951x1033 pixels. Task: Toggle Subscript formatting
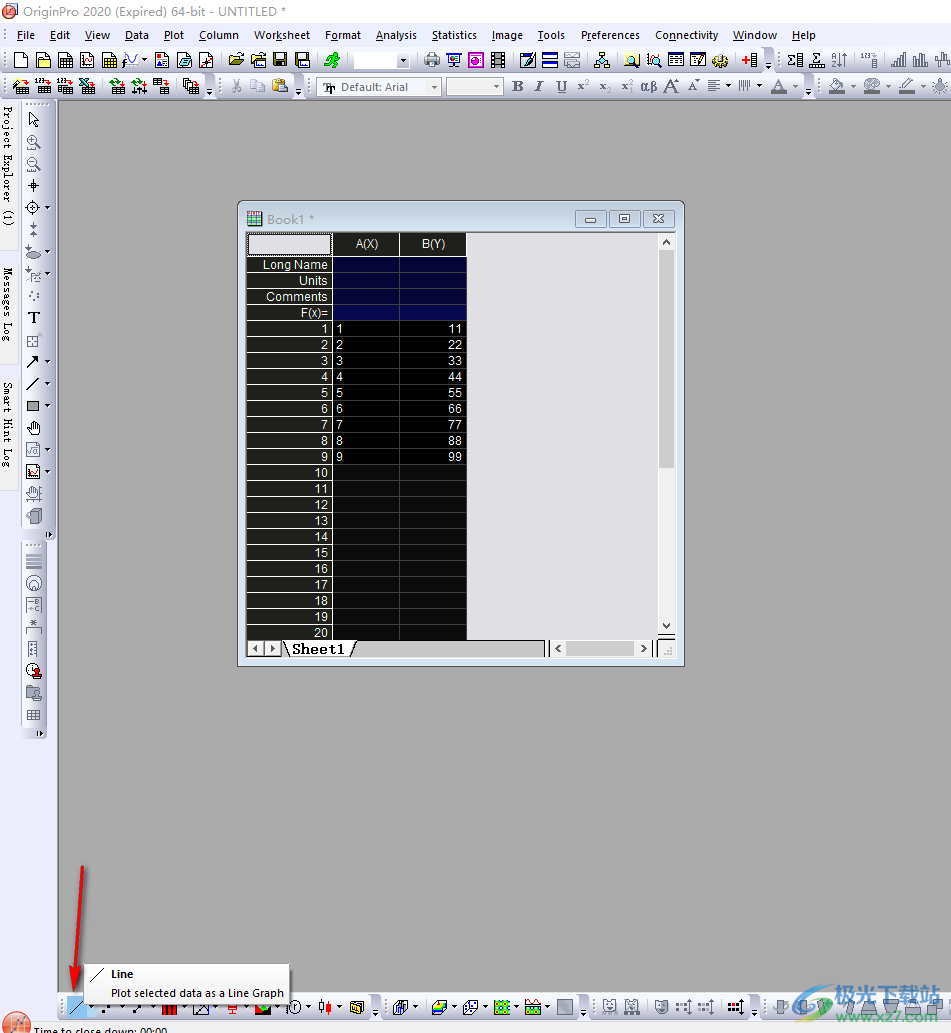pos(605,86)
